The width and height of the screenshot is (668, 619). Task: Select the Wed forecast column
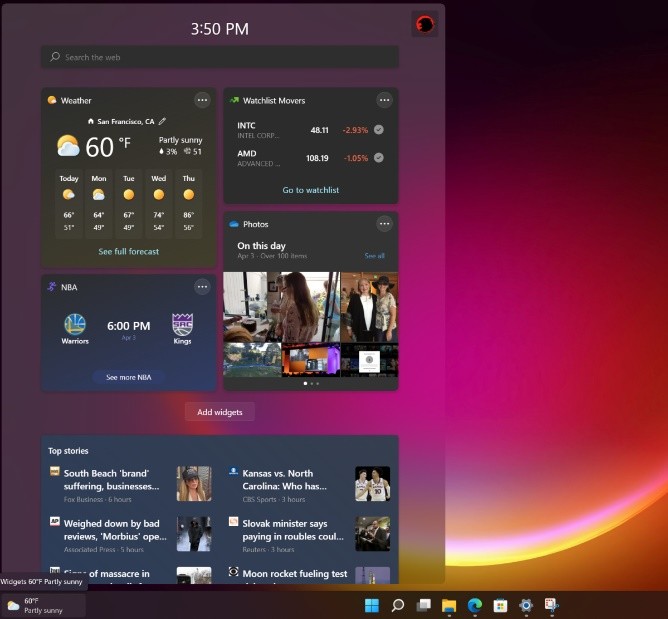tap(158, 203)
